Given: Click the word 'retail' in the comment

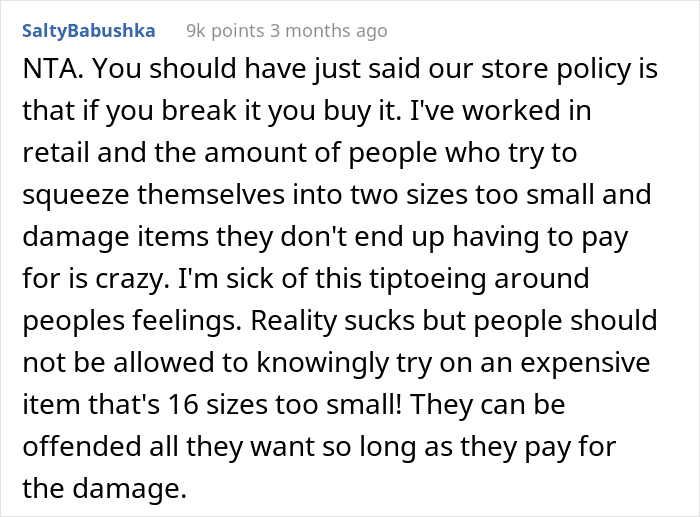Looking at the screenshot, I should 56,152.
